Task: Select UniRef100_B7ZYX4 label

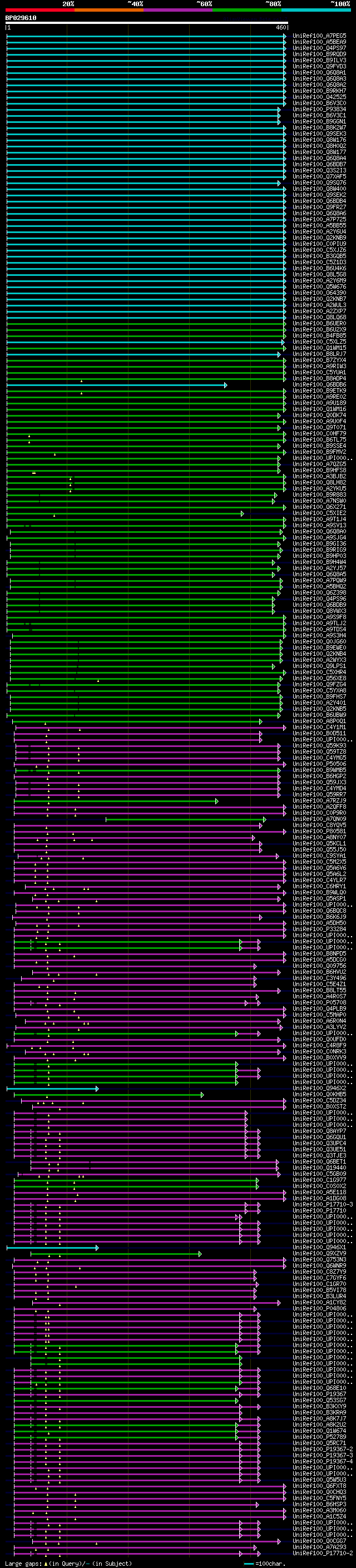Action: coord(319,360)
